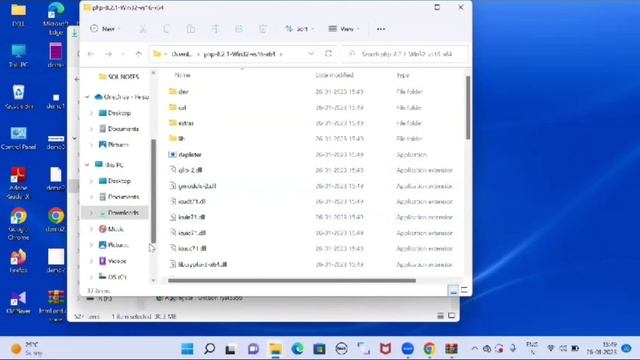Open the McAfee icon on taskbar
Image resolution: width=640 pixels, height=360 pixels.
point(385,349)
